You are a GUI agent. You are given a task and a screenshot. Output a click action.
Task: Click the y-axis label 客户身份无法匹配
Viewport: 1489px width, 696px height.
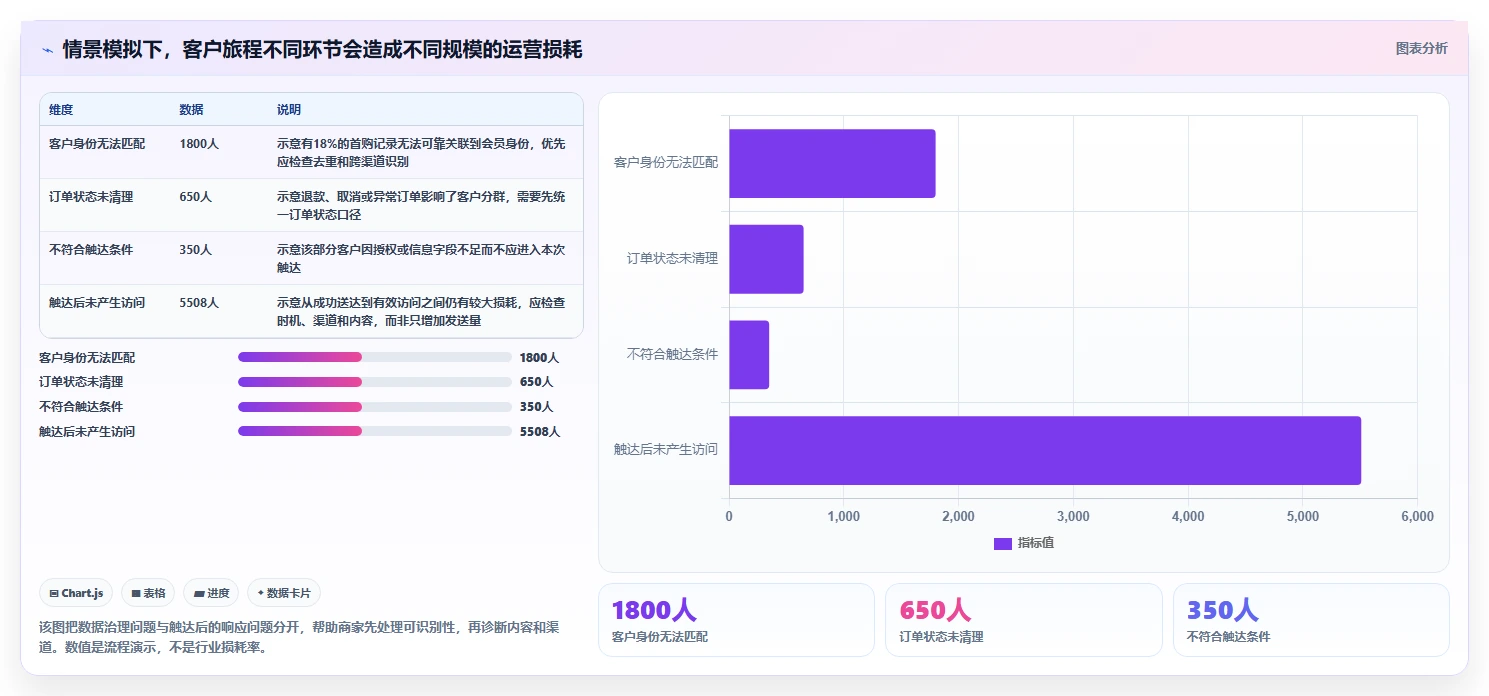tap(666, 162)
